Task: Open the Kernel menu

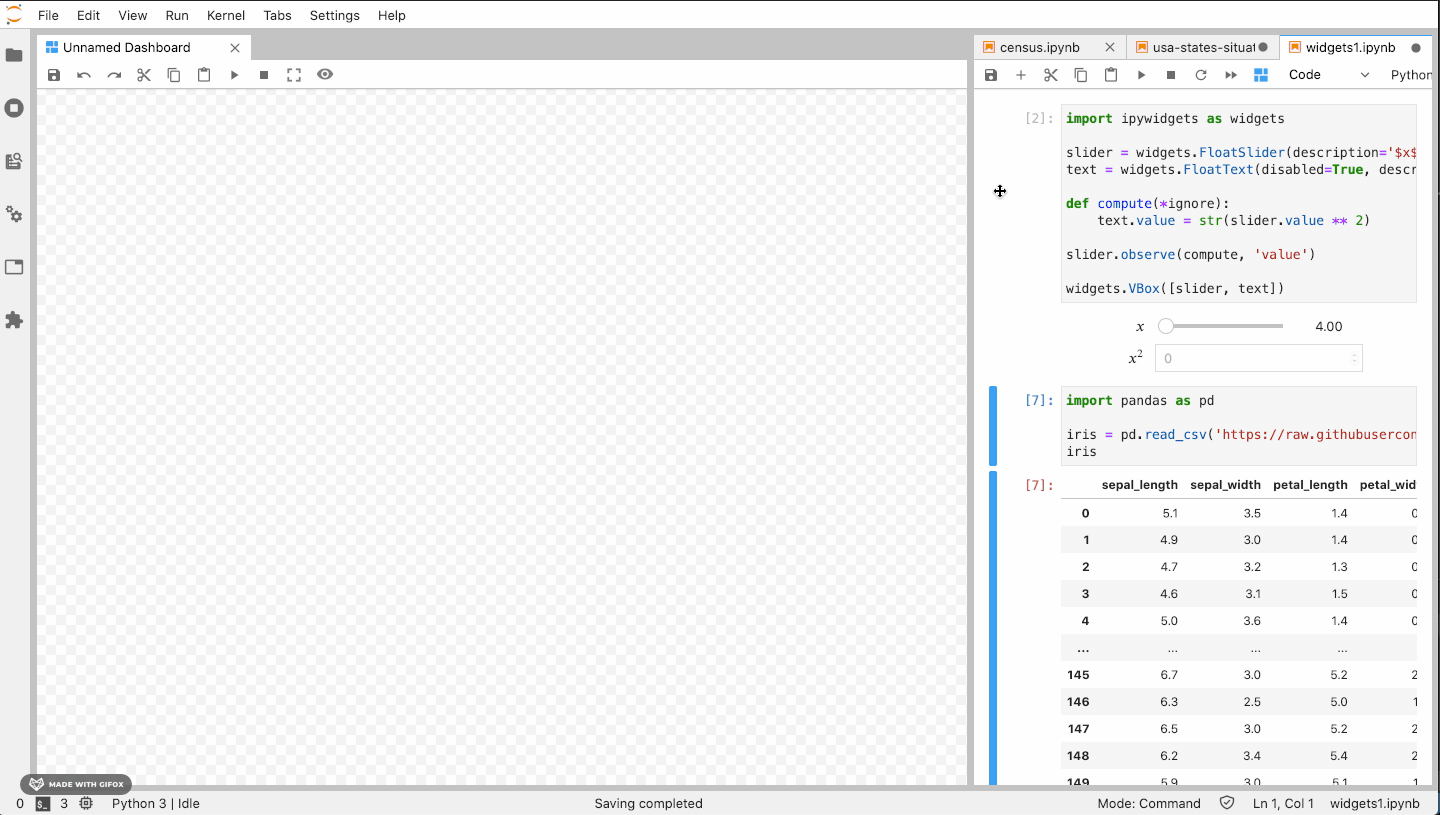Action: pos(226,15)
